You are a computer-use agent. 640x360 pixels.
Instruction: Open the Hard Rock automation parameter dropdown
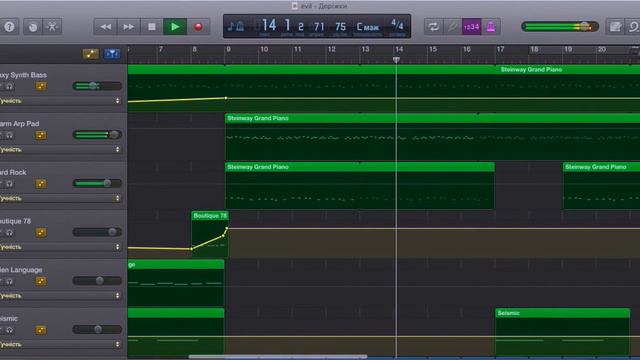(61, 198)
